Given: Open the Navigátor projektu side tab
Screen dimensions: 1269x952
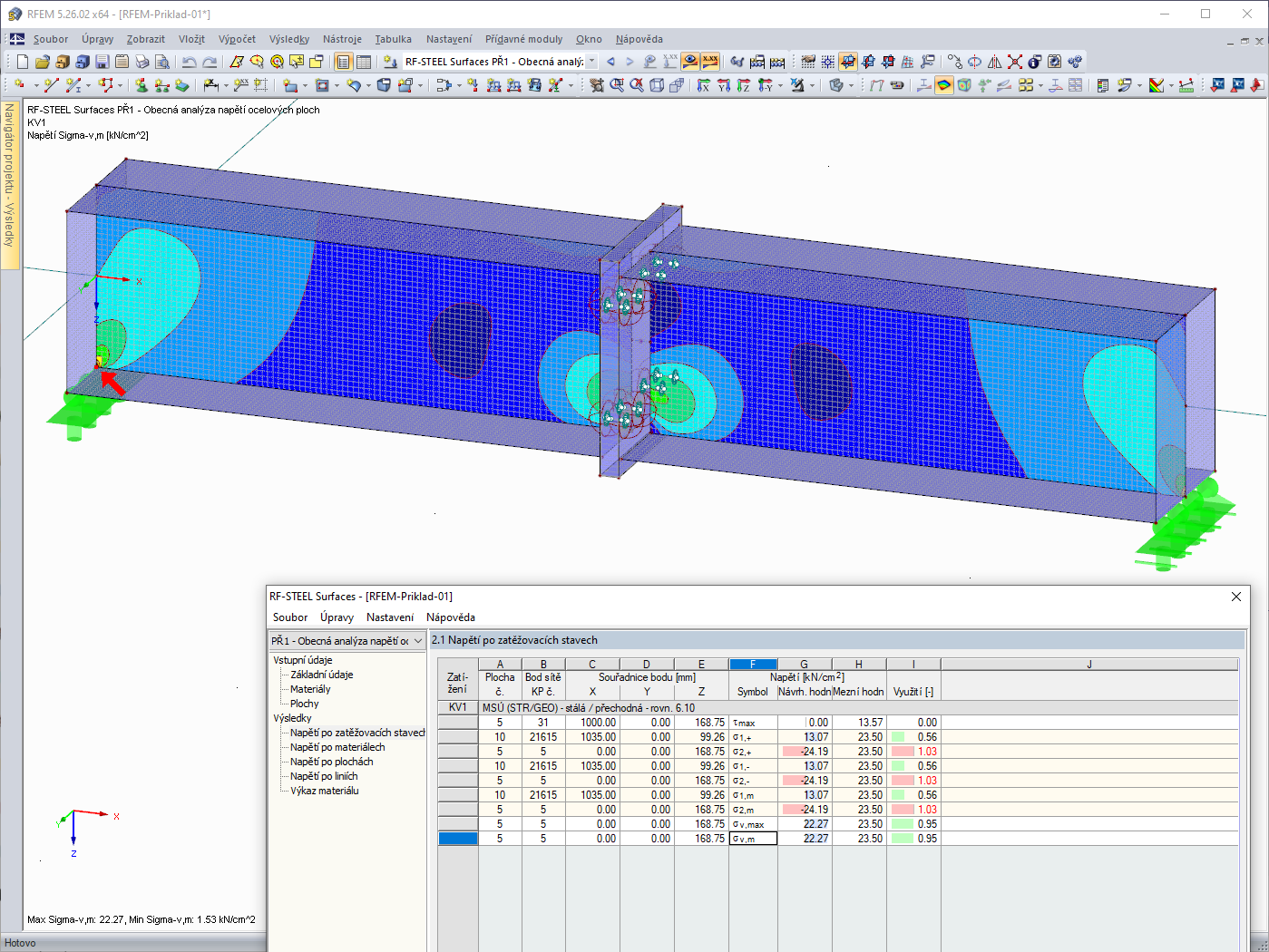Looking at the screenshot, I should tap(10, 184).
